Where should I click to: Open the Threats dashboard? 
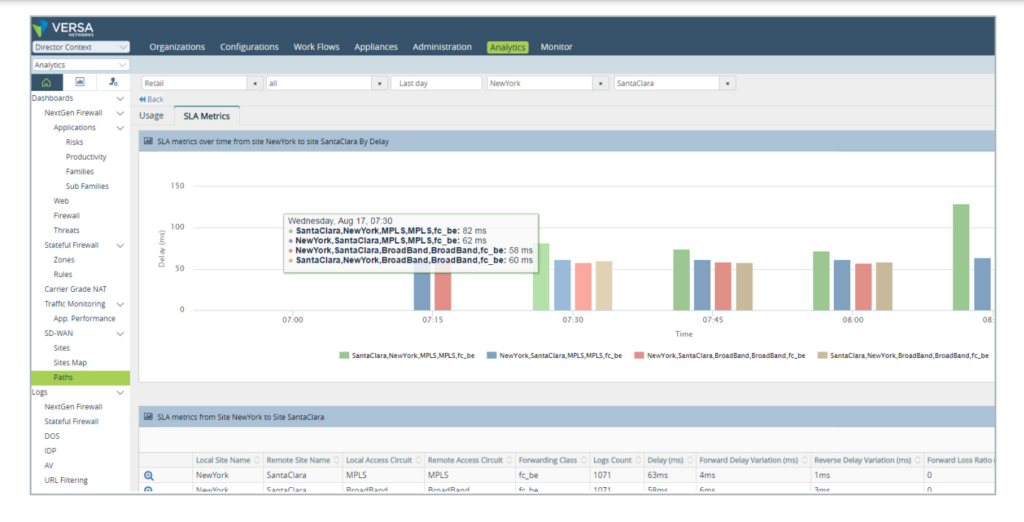67,231
